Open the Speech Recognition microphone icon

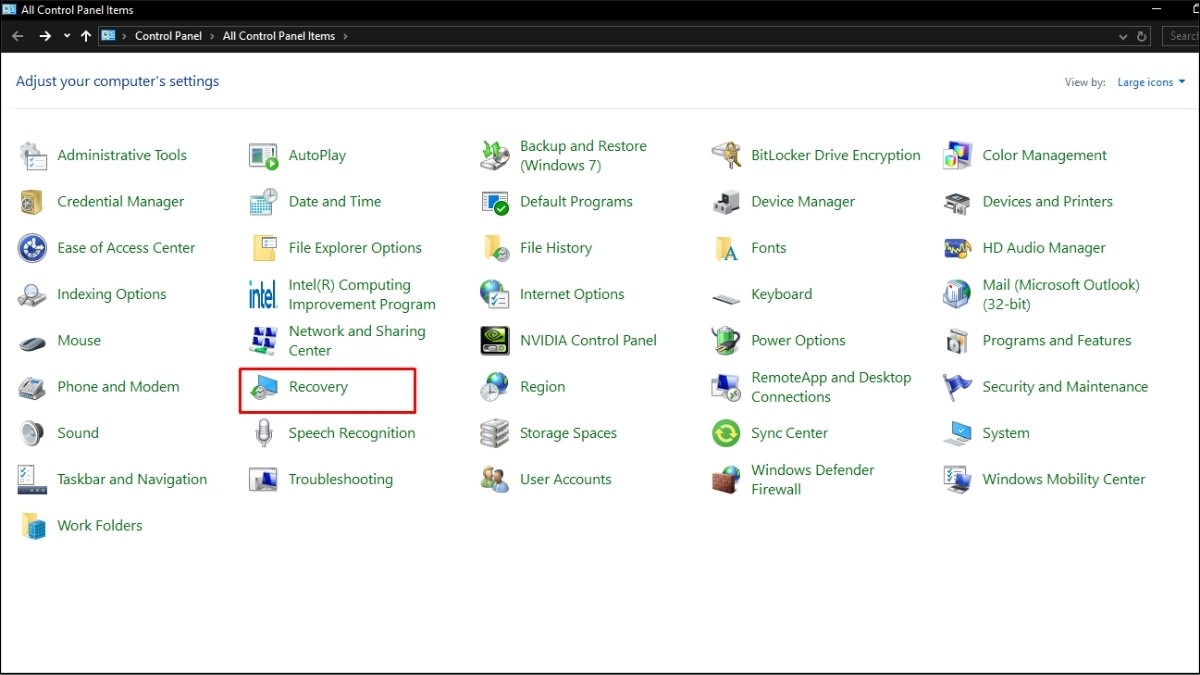(x=264, y=434)
